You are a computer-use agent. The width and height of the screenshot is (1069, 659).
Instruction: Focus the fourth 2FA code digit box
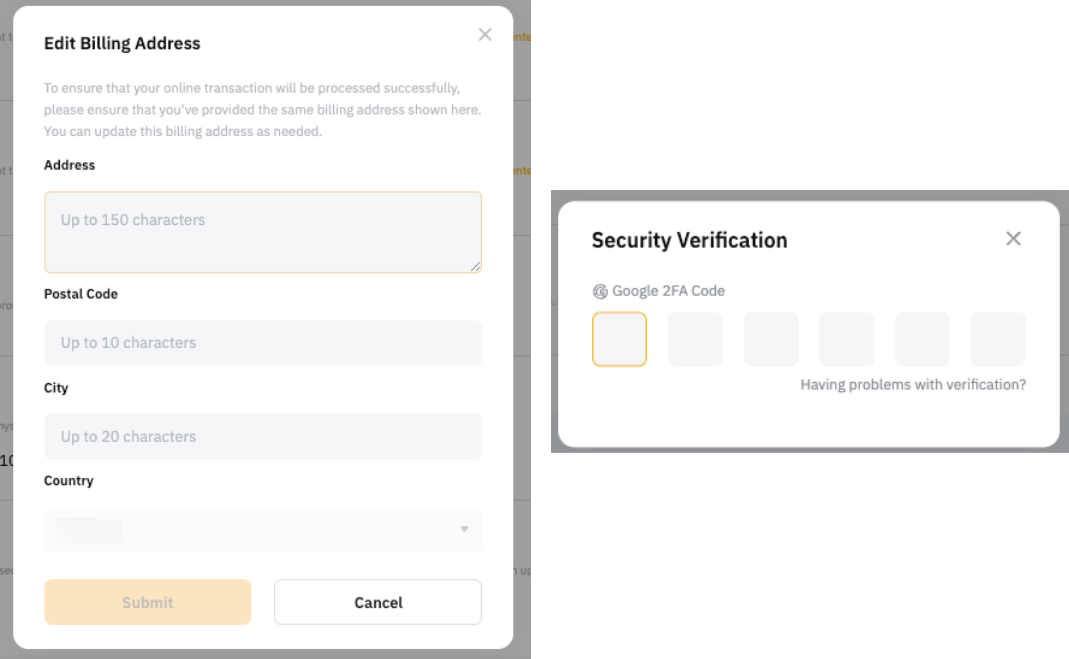tap(847, 339)
